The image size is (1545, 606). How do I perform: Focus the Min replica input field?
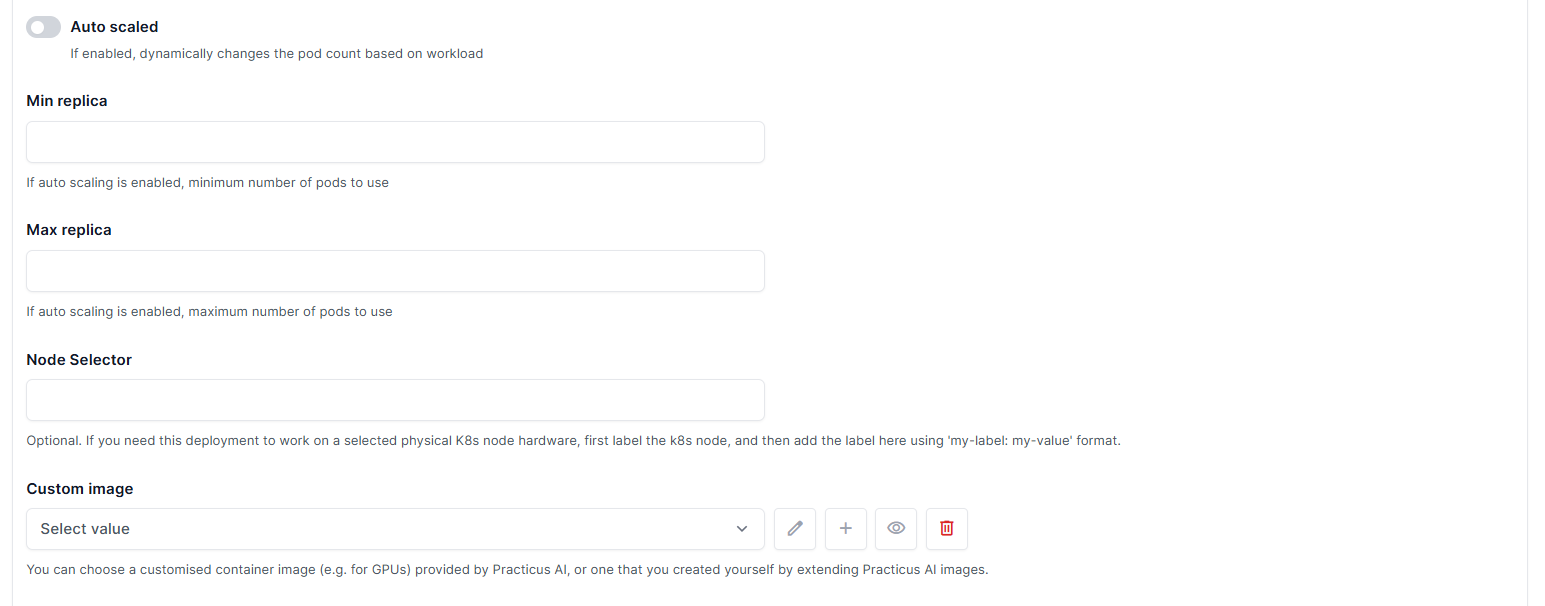point(395,142)
